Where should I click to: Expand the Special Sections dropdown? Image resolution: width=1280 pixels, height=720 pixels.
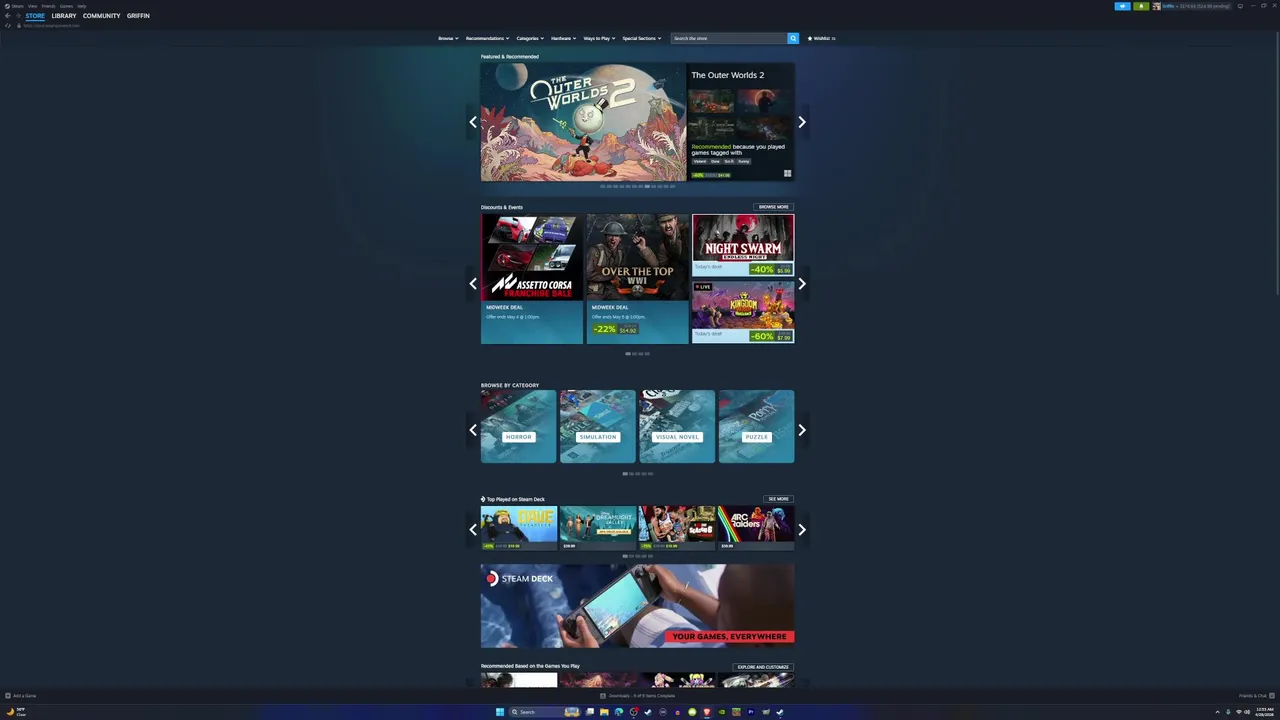coord(642,38)
